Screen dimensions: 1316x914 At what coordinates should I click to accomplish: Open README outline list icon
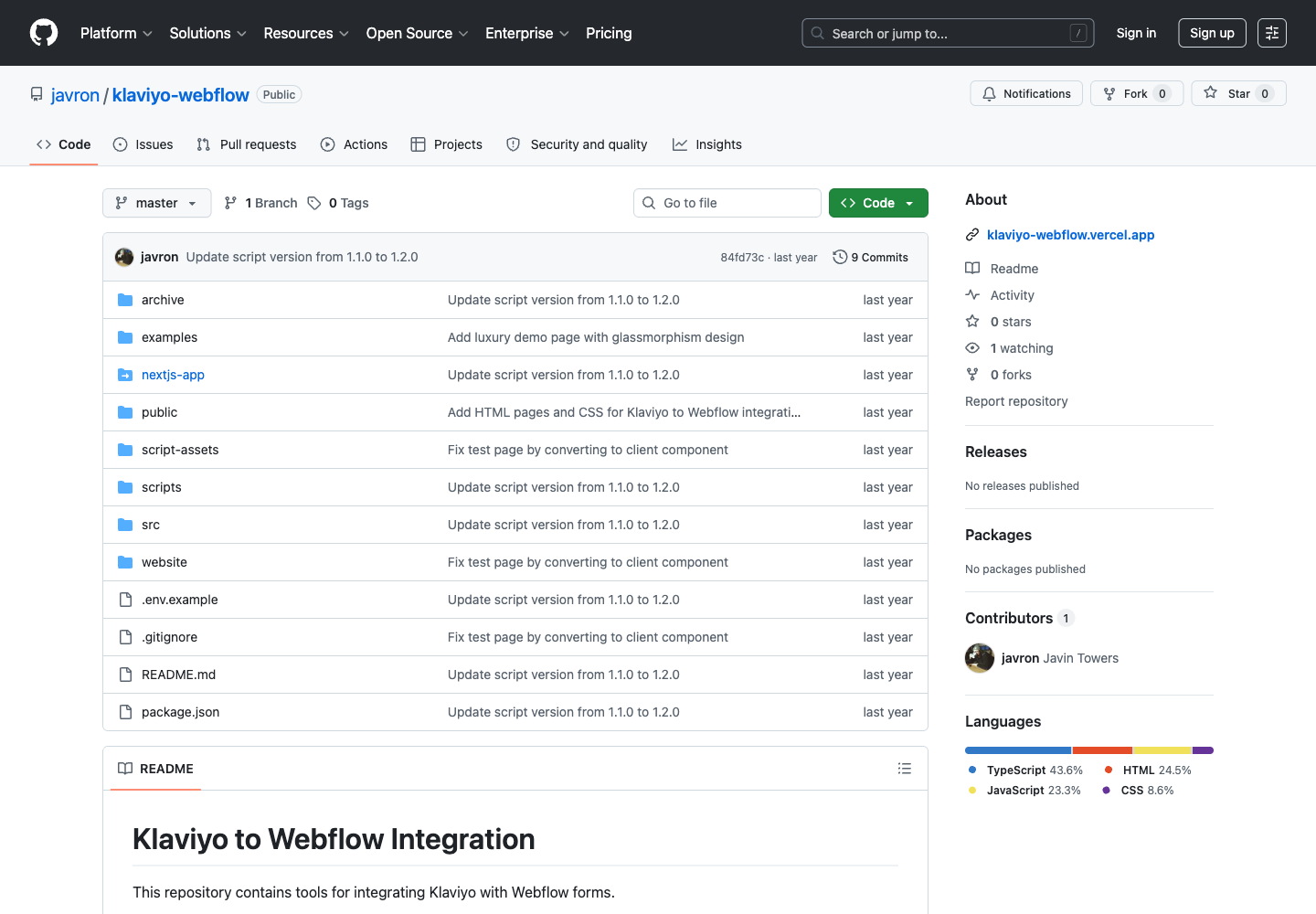click(x=905, y=769)
